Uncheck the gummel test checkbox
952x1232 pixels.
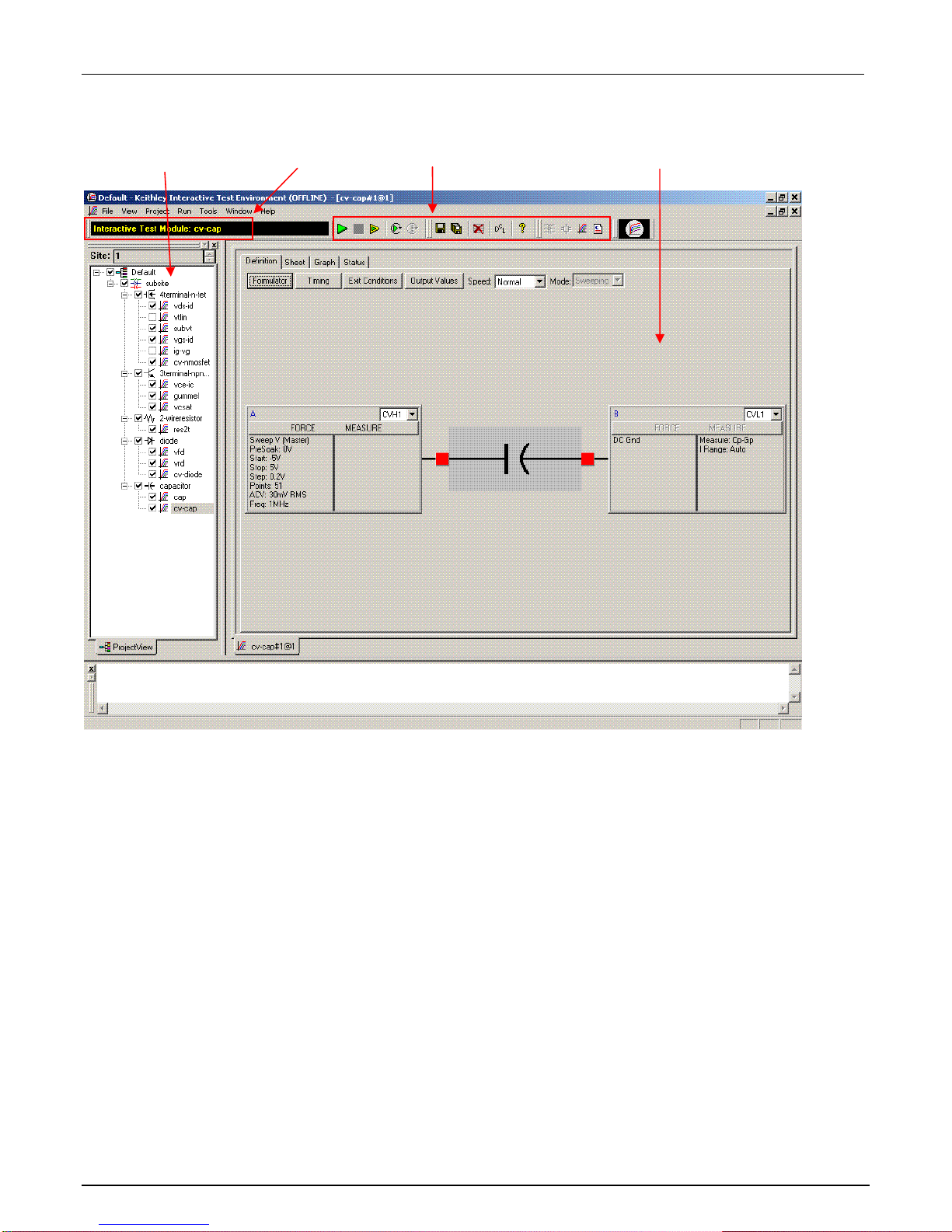coord(152,396)
